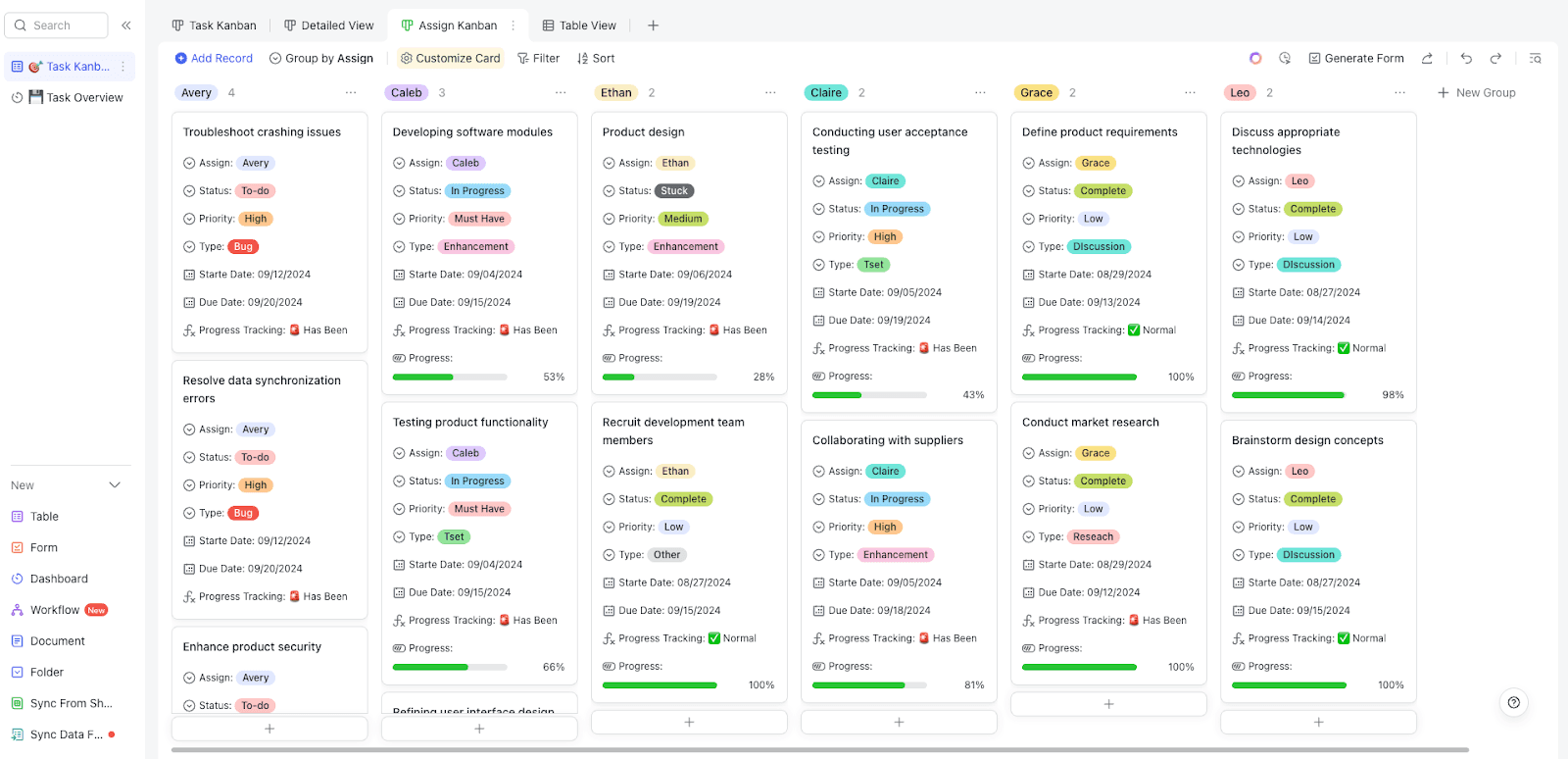Viewport: 1568px width, 759px height.
Task: Open Ethan group options menu
Action: click(770, 93)
